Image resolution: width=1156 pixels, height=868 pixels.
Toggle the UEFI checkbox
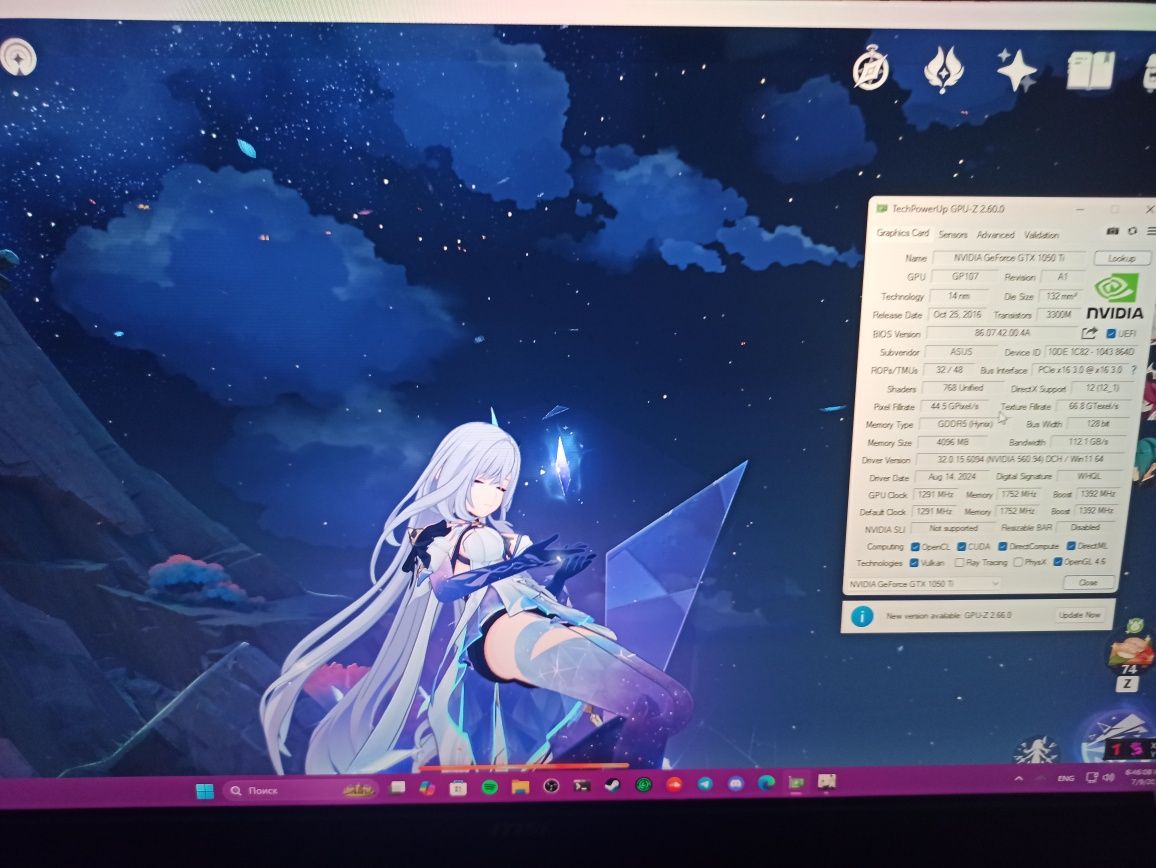1111,334
